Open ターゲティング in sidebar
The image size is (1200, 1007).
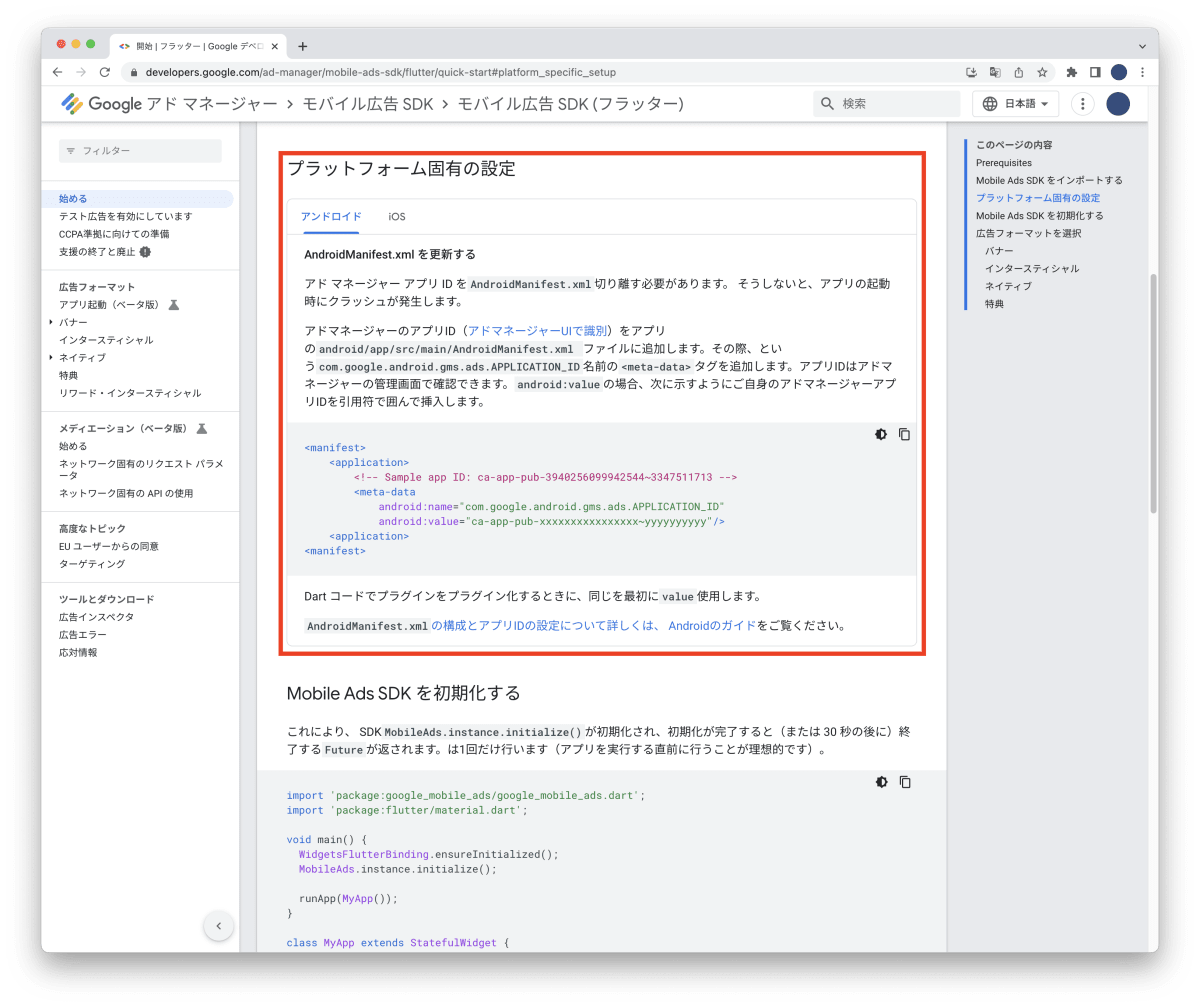(x=92, y=564)
